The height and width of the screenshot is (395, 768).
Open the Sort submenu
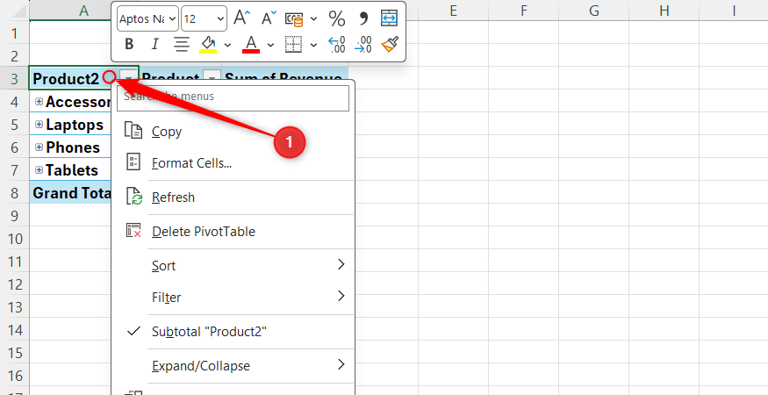233,266
